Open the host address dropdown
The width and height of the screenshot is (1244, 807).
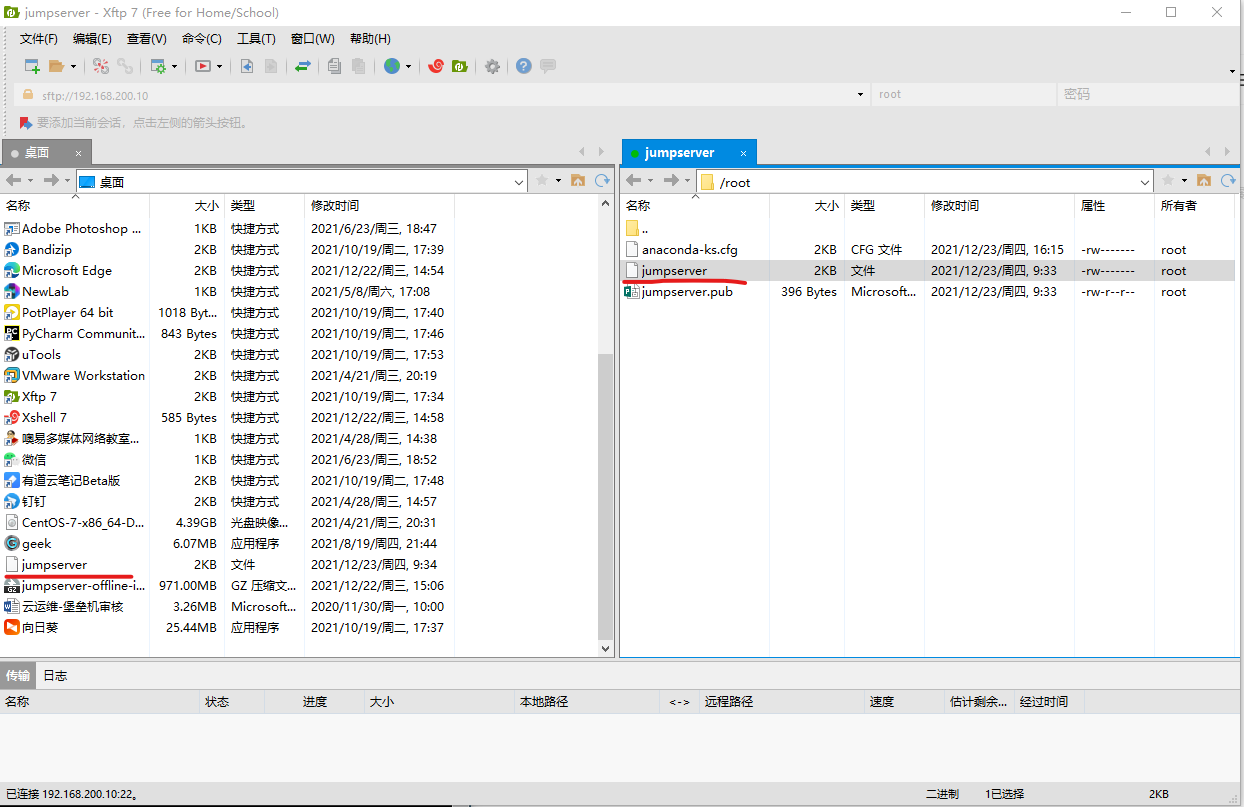pos(861,95)
